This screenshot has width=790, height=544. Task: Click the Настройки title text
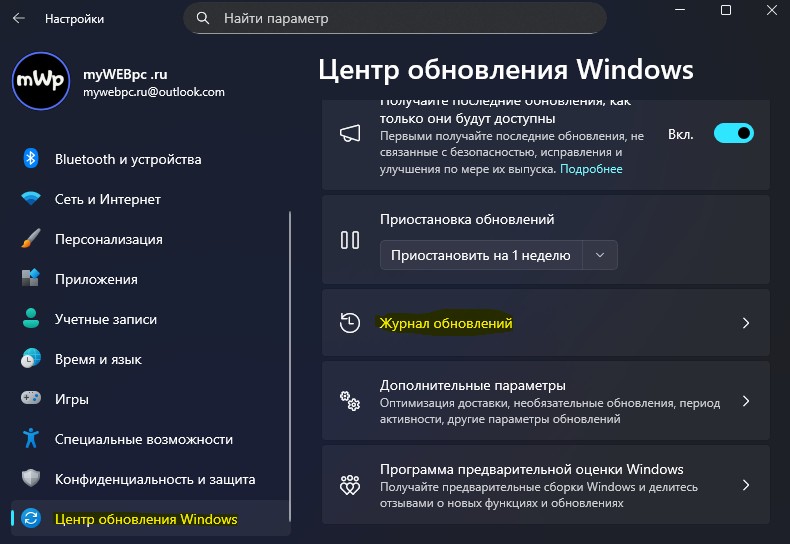point(75,19)
